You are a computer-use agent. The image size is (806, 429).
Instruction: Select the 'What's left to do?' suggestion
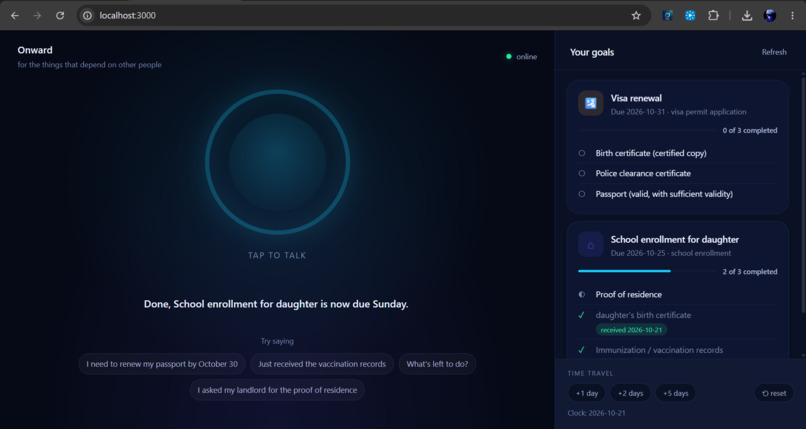click(x=437, y=364)
